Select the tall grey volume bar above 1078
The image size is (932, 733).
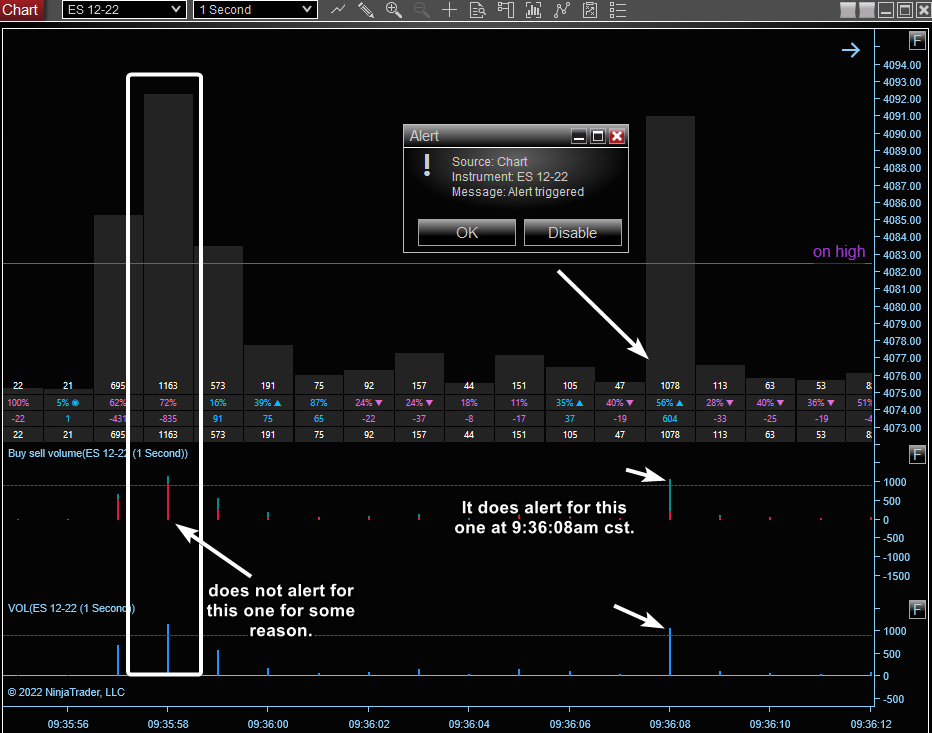(670, 247)
